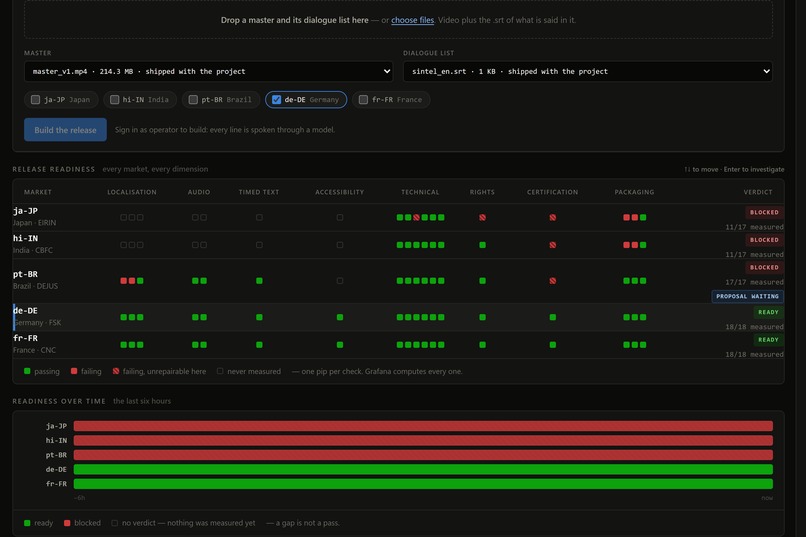Click the fr-FR Rights pip
806x537 pixels.
click(482, 345)
